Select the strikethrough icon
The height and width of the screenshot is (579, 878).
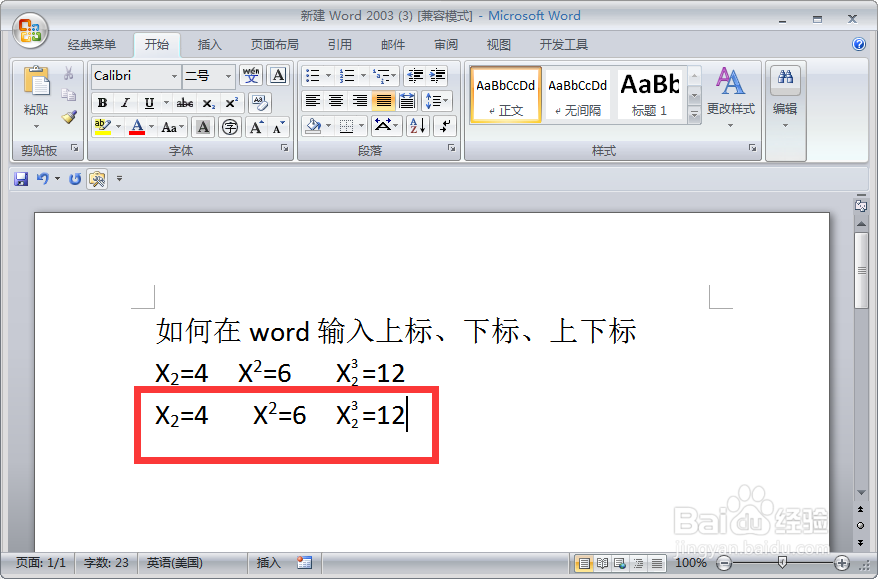pos(186,102)
